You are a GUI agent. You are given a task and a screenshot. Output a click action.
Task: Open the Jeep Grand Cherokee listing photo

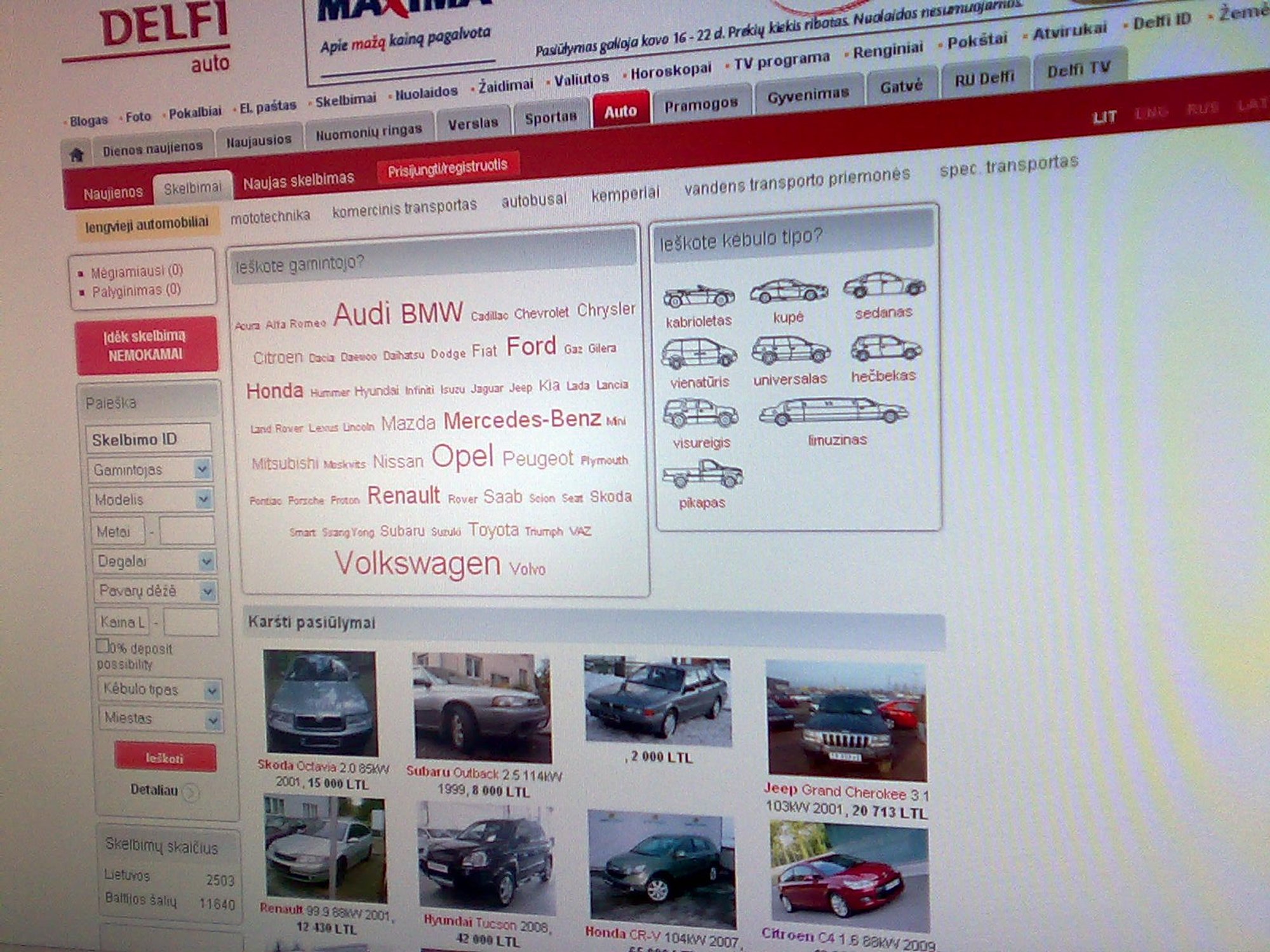(846, 720)
